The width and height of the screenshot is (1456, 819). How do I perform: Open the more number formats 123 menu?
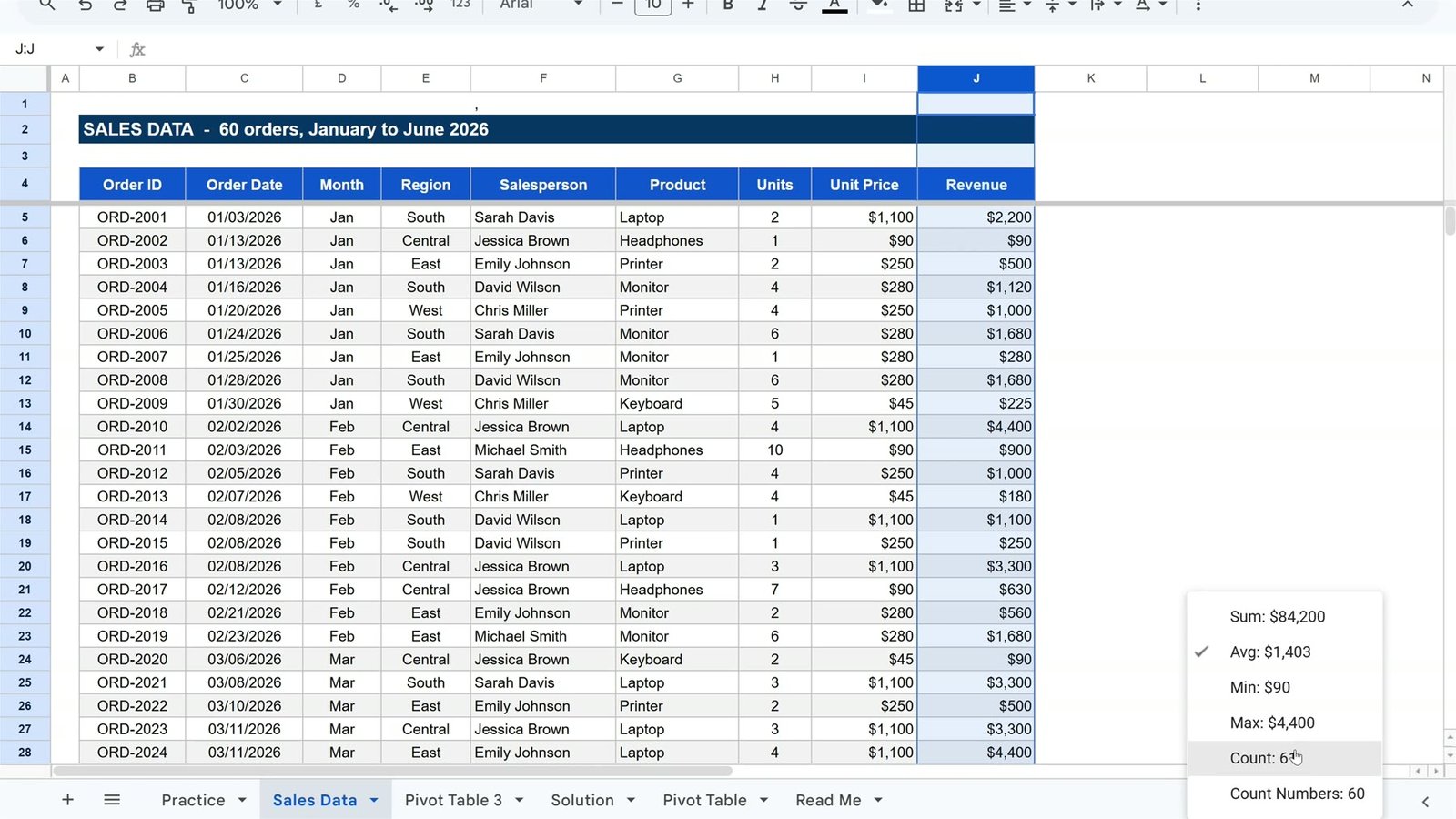pos(460,5)
